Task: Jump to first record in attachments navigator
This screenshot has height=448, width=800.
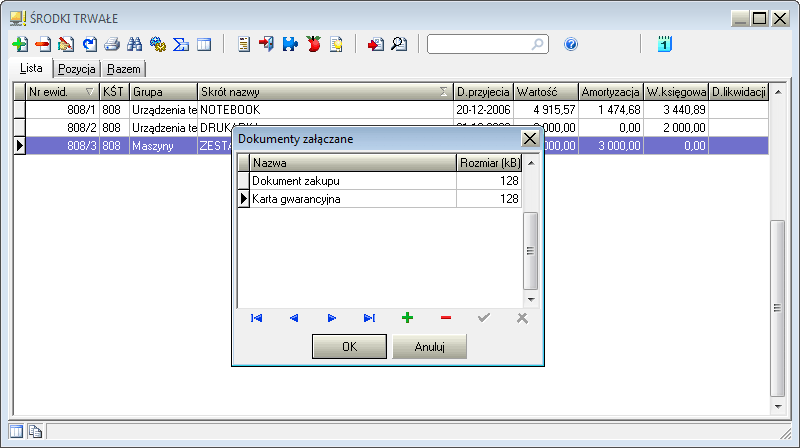Action: pos(256,318)
